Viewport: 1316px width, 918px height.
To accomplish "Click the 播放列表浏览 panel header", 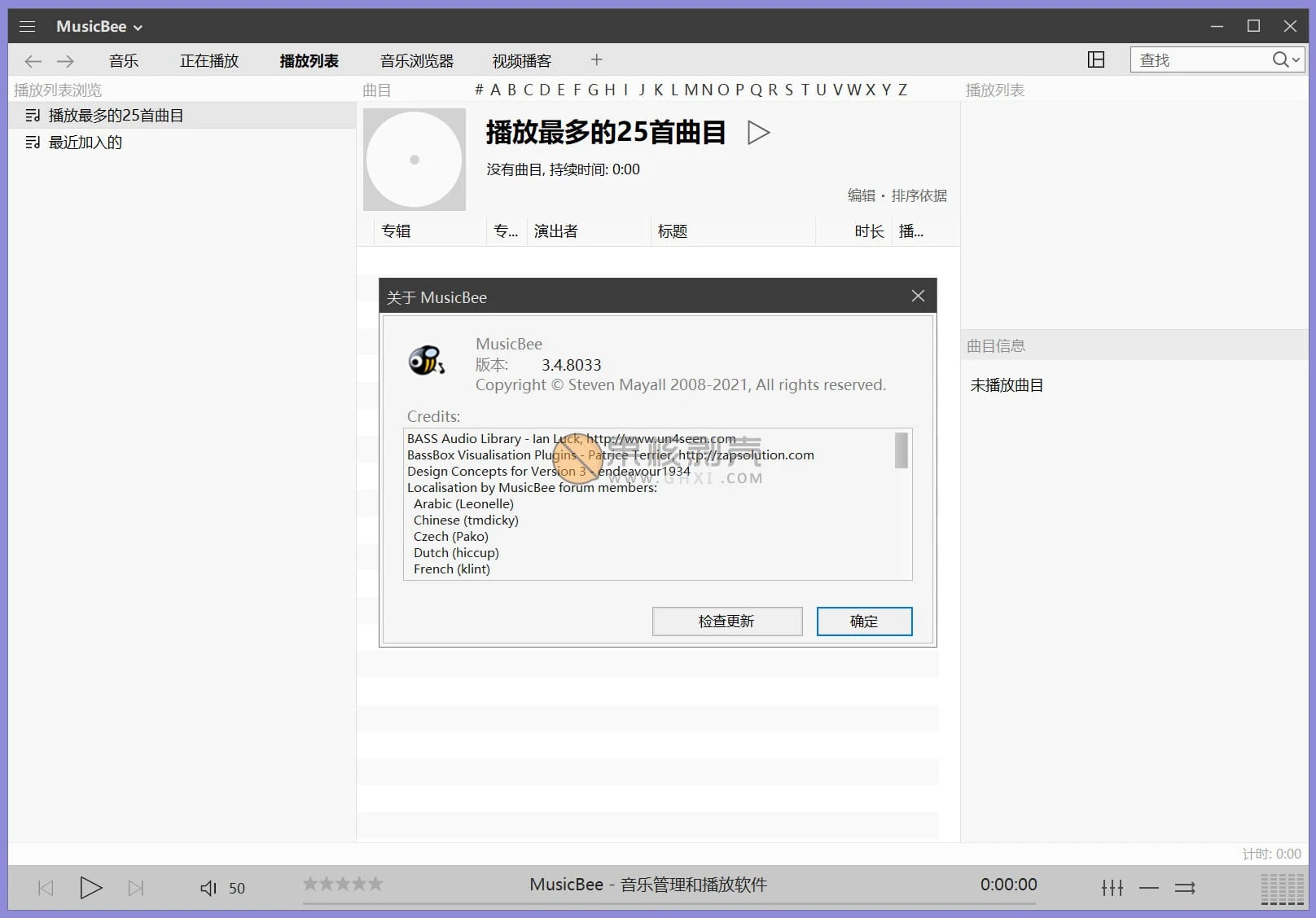I will pyautogui.click(x=58, y=90).
